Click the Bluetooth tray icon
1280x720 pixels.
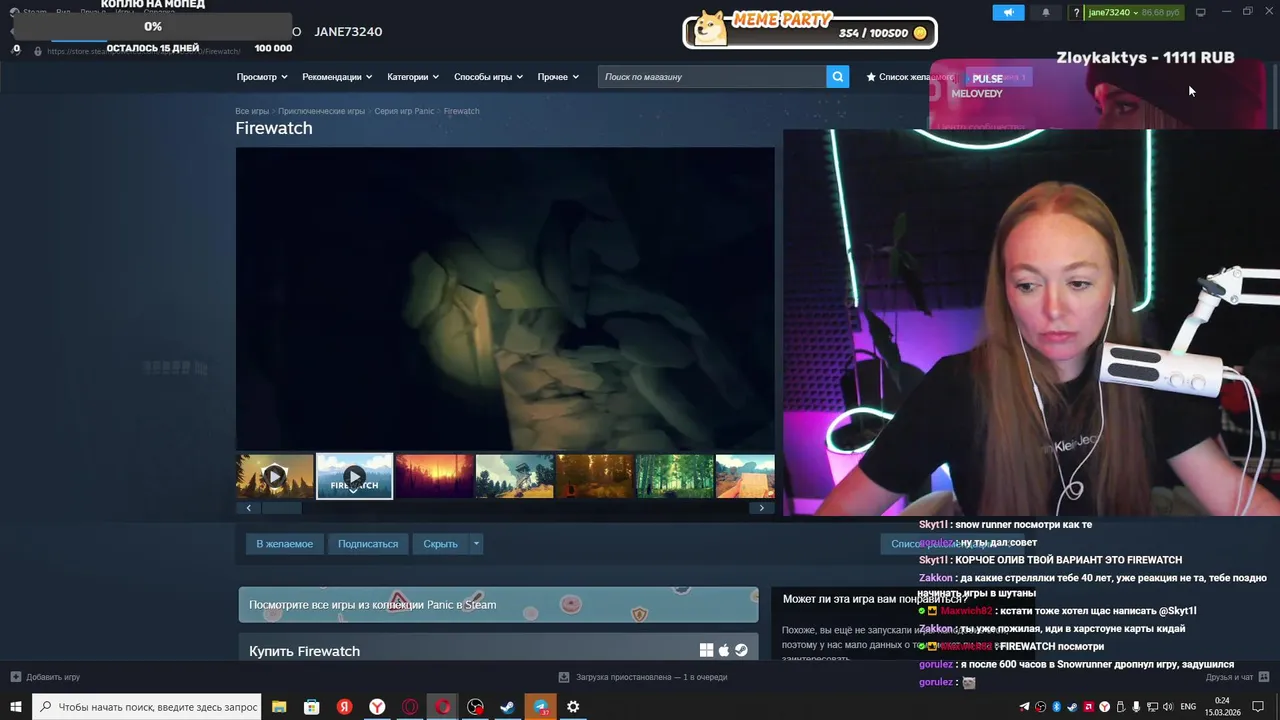1056,707
